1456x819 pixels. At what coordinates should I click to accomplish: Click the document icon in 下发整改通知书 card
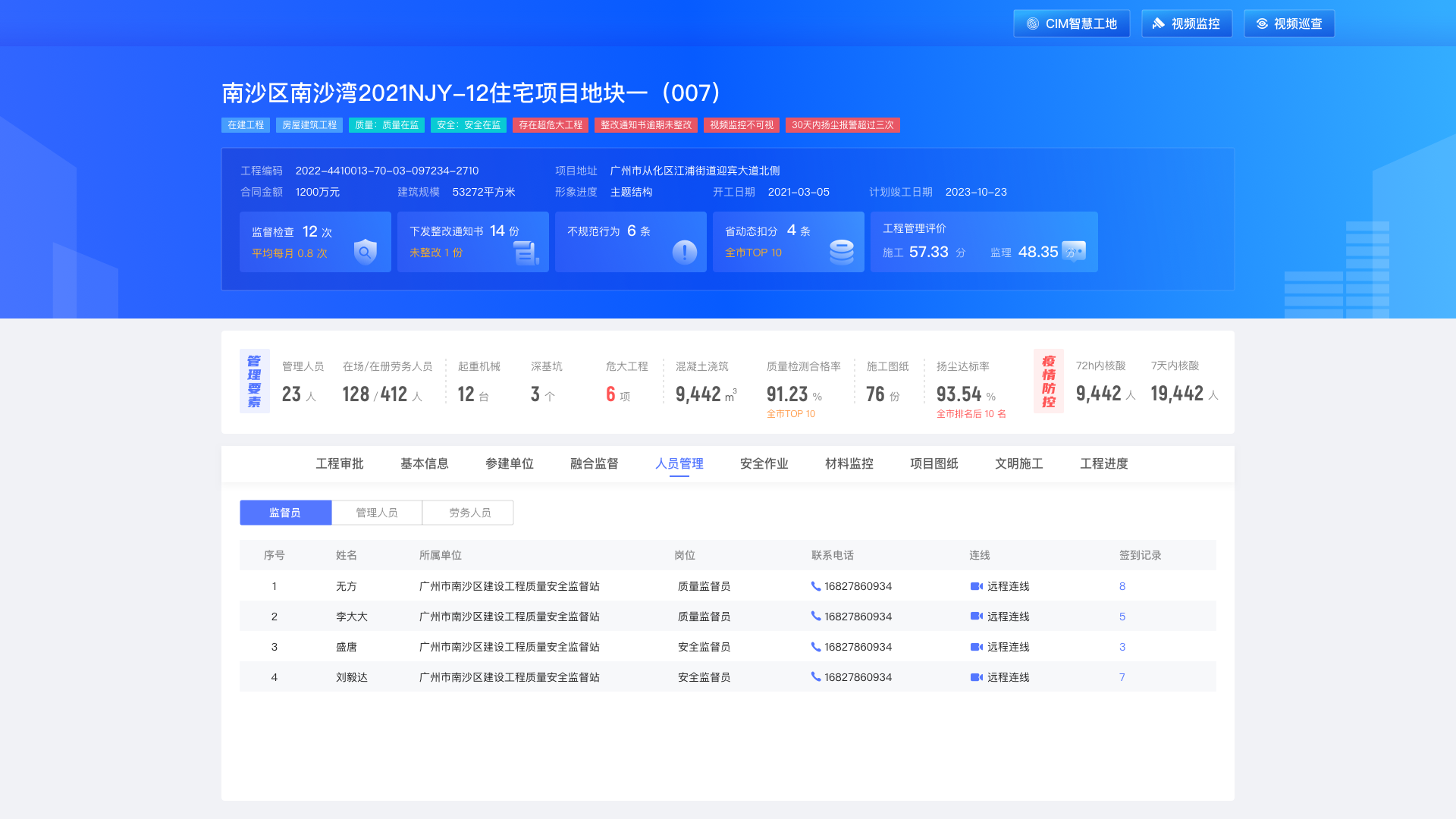click(x=526, y=253)
